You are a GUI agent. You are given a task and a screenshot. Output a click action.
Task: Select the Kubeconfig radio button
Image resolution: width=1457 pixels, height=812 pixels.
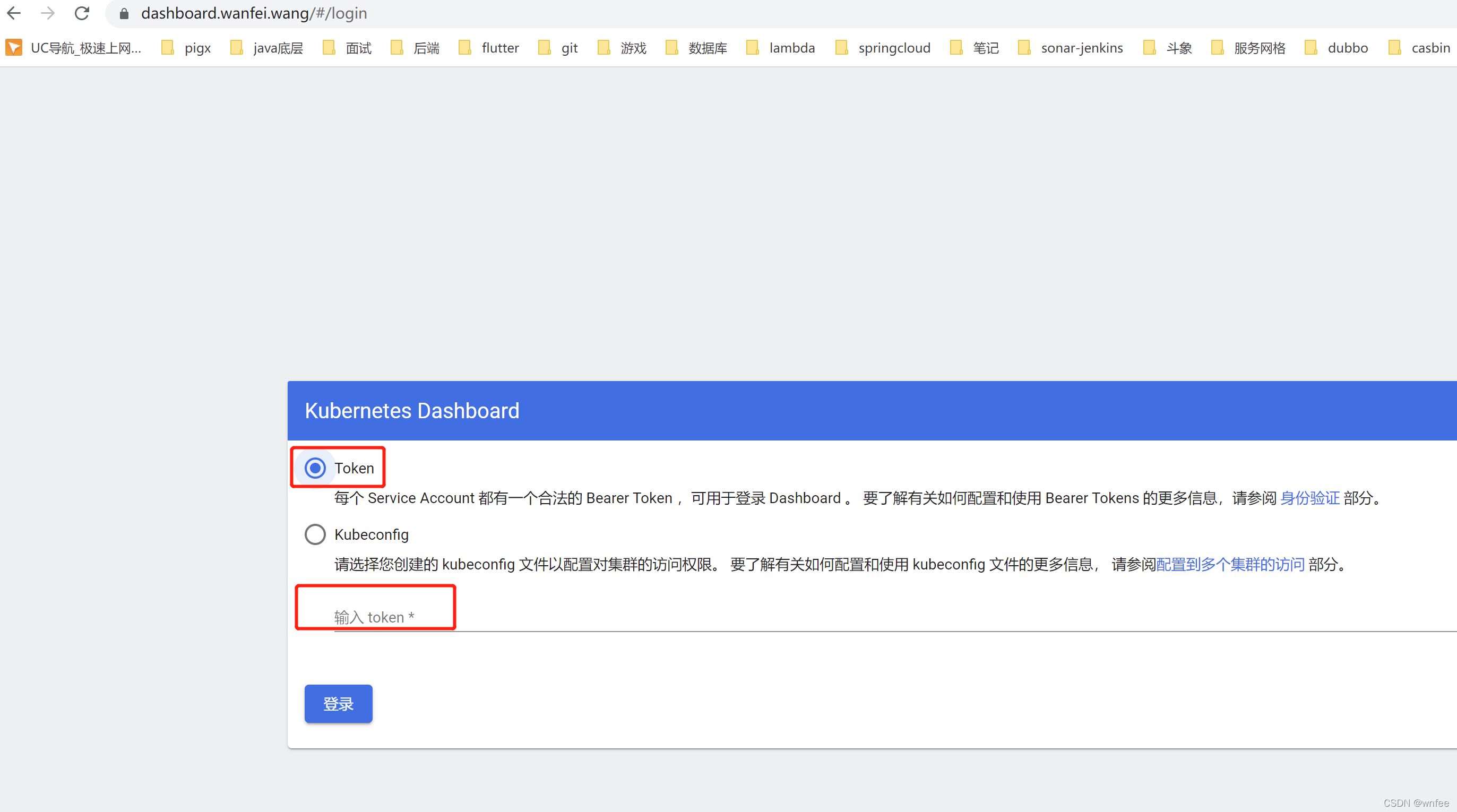pyautogui.click(x=315, y=534)
